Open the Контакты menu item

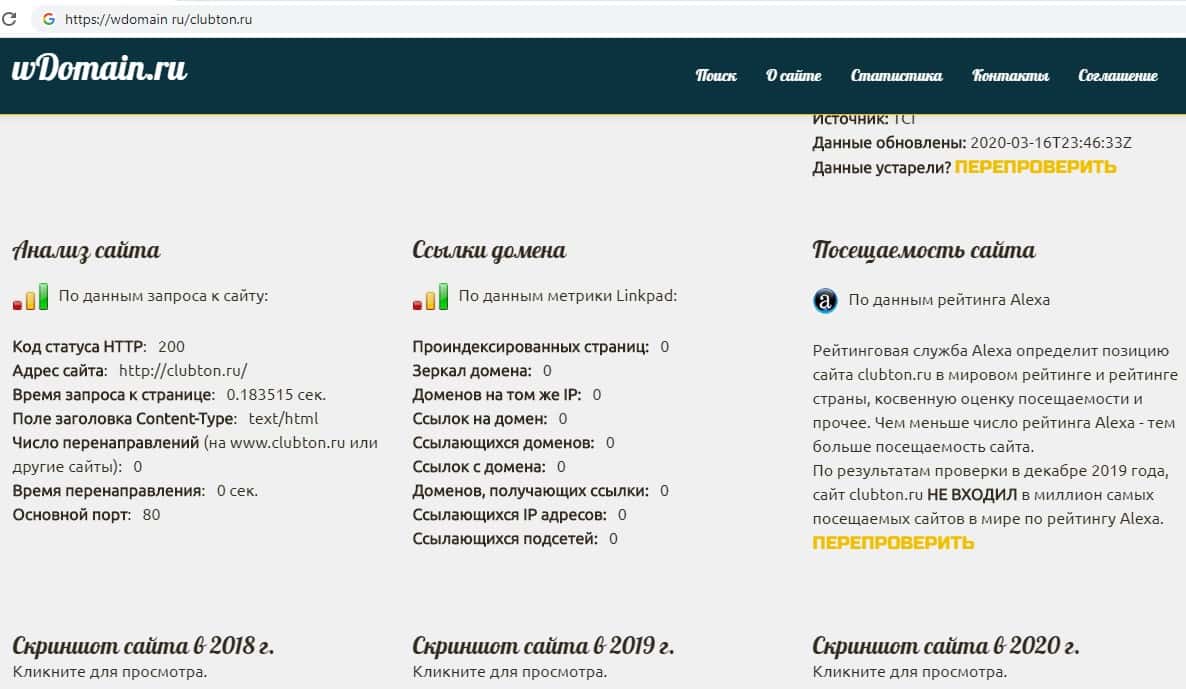point(1010,76)
